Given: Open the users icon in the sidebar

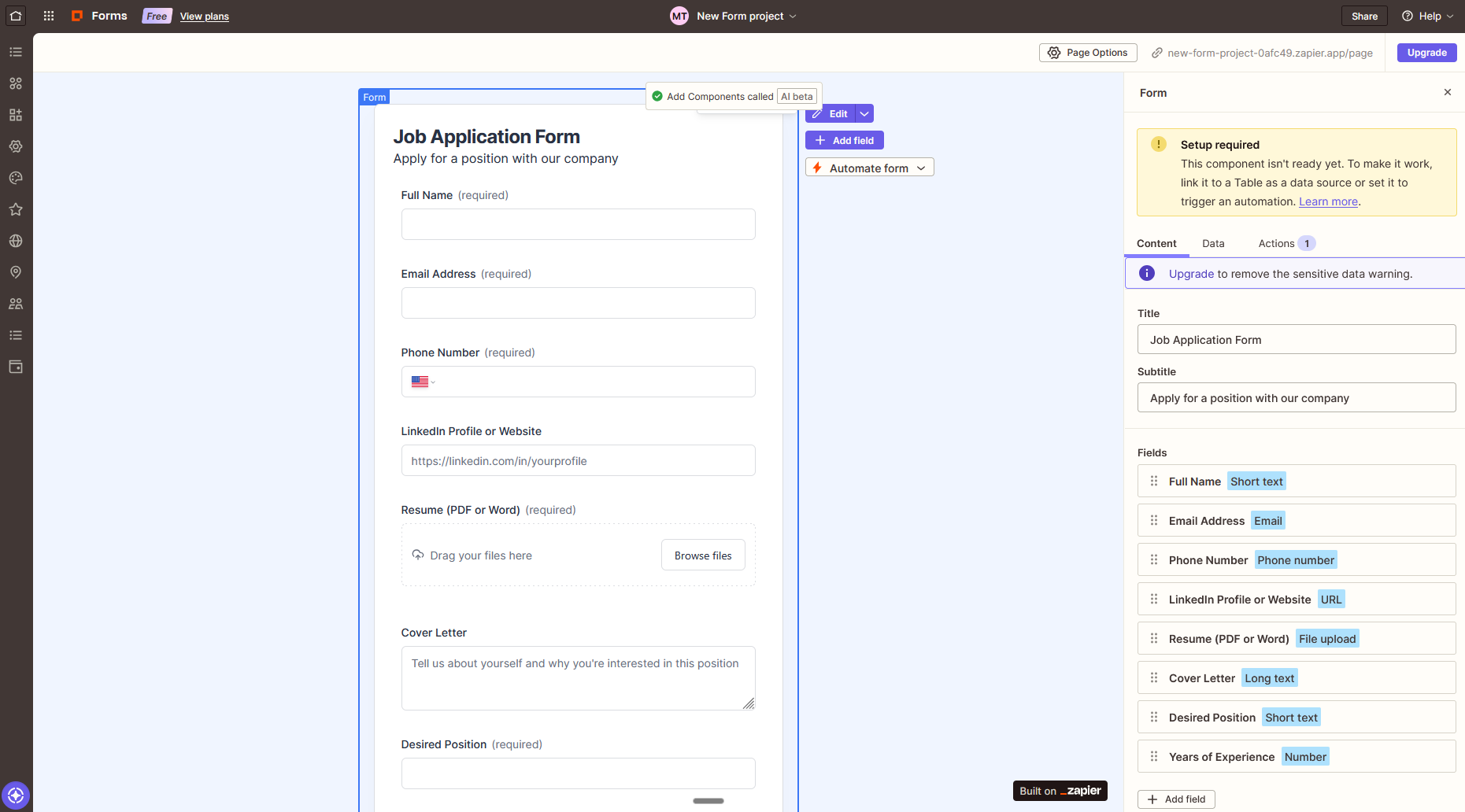Looking at the screenshot, I should [x=16, y=304].
